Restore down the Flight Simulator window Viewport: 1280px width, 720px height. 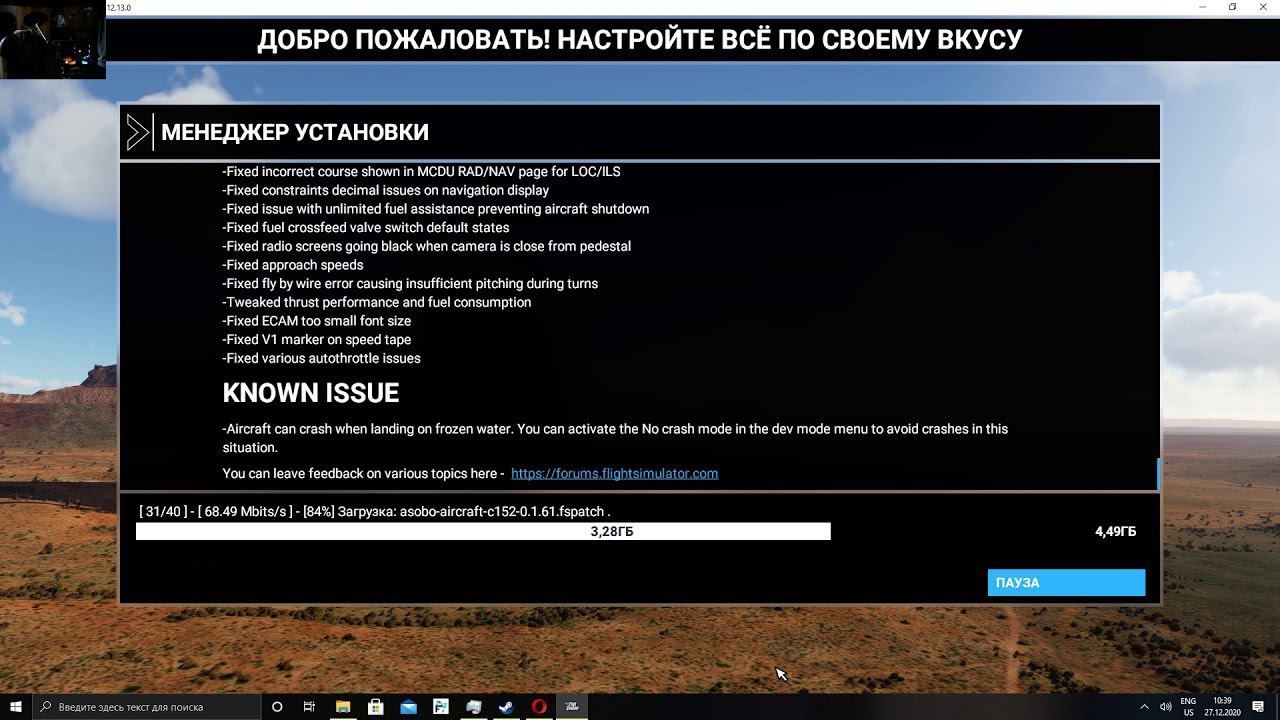point(1232,7)
